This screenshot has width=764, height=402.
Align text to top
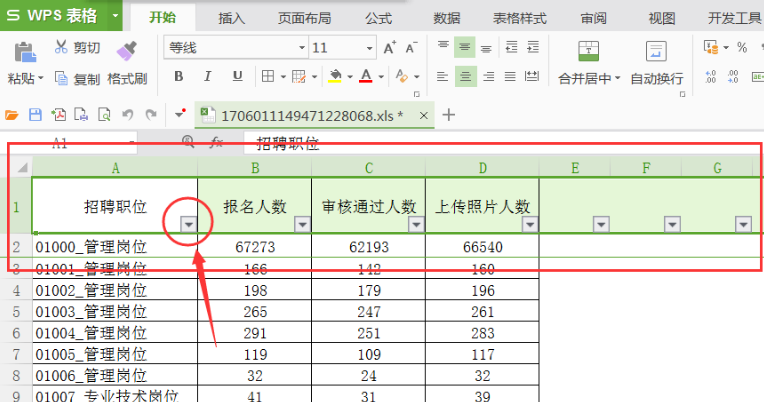pyautogui.click(x=443, y=47)
